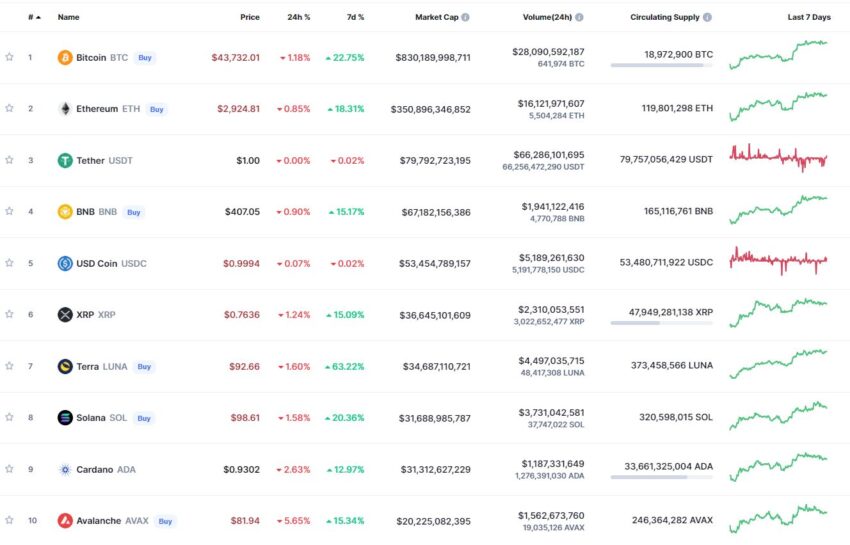
Task: Open the Circulating Supply info icon
Action: tap(707, 17)
